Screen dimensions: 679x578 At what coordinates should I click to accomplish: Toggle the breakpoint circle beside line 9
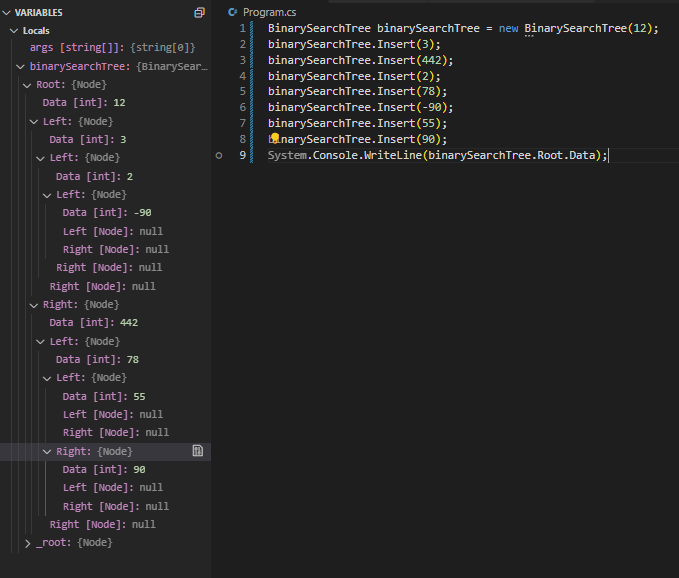coord(219,155)
